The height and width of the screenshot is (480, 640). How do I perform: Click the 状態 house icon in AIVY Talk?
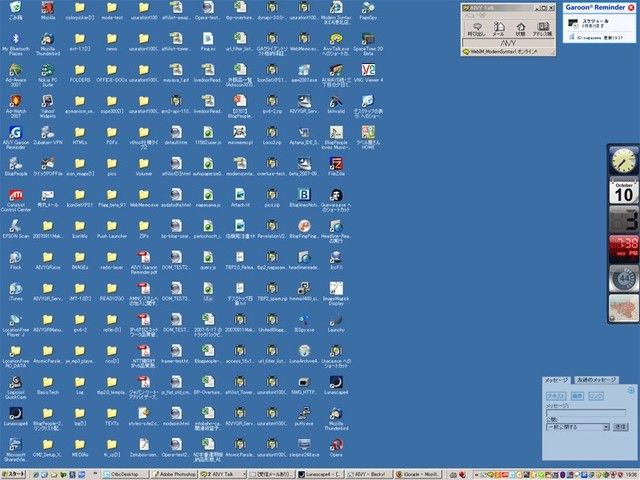(x=520, y=29)
